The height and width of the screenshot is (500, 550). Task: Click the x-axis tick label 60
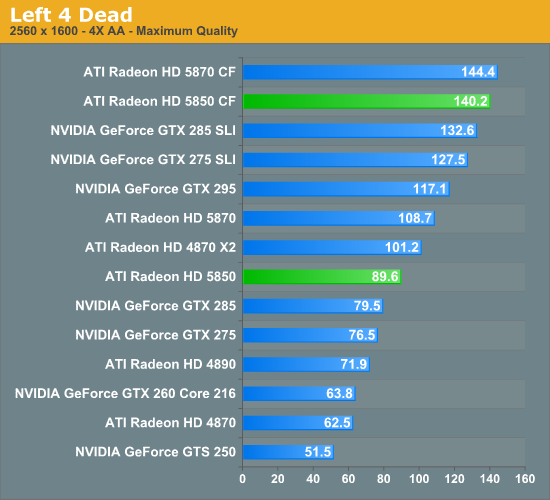[x=348, y=479]
